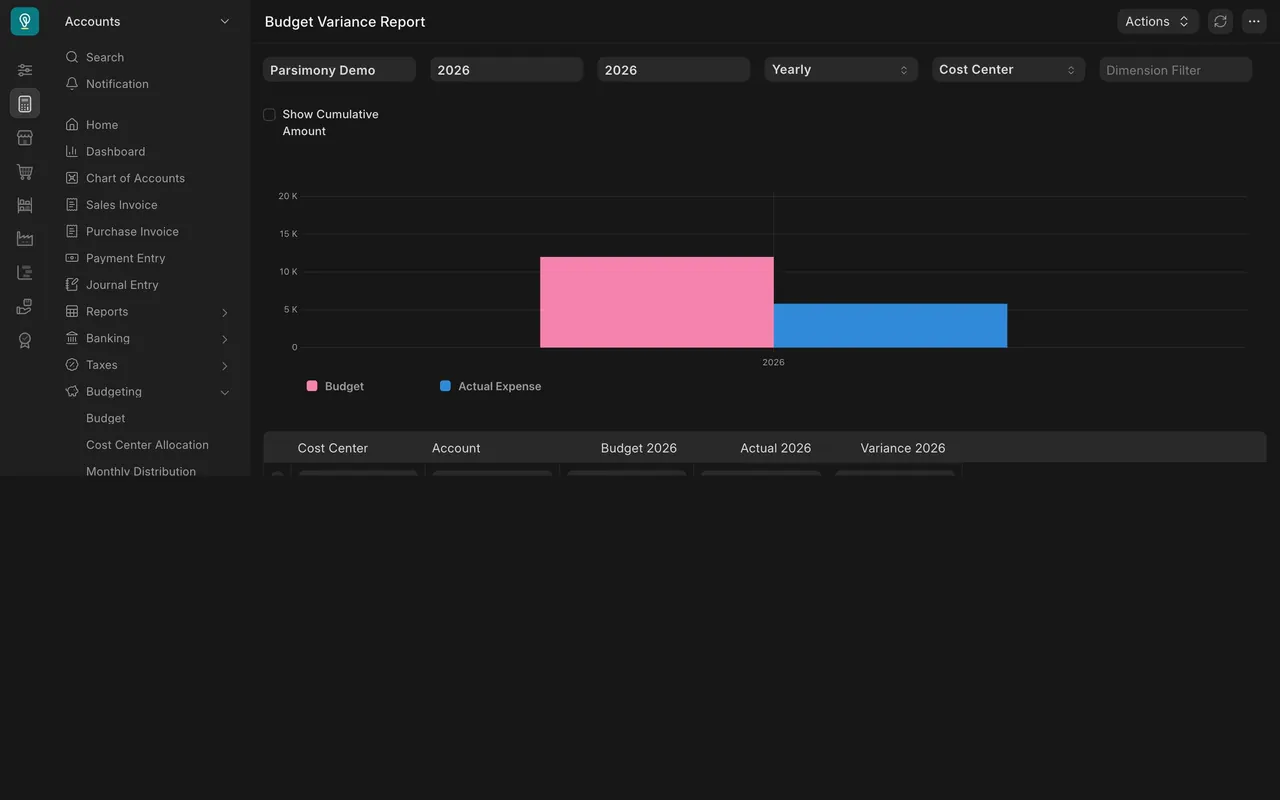Enable Show Cumulative Amount checkbox
The height and width of the screenshot is (800, 1280).
tap(269, 115)
